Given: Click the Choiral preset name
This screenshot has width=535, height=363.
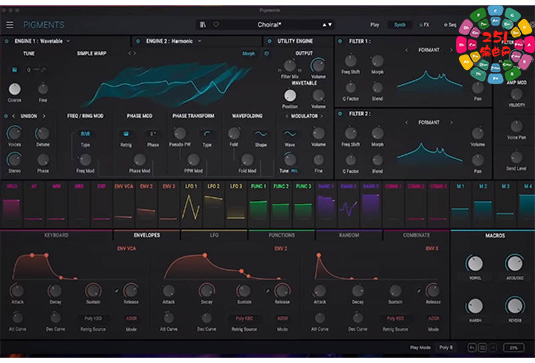Looking at the screenshot, I should pyautogui.click(x=270, y=25).
